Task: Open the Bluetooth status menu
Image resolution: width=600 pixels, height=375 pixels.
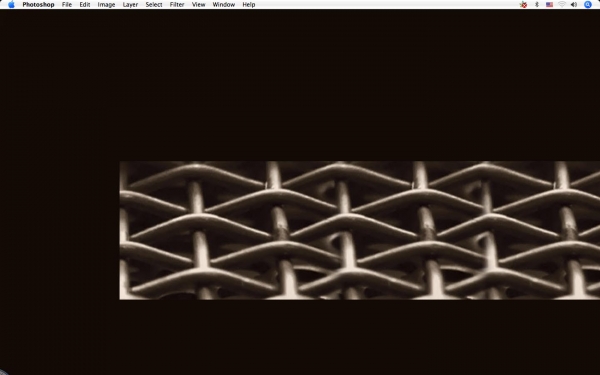Action: [536, 5]
